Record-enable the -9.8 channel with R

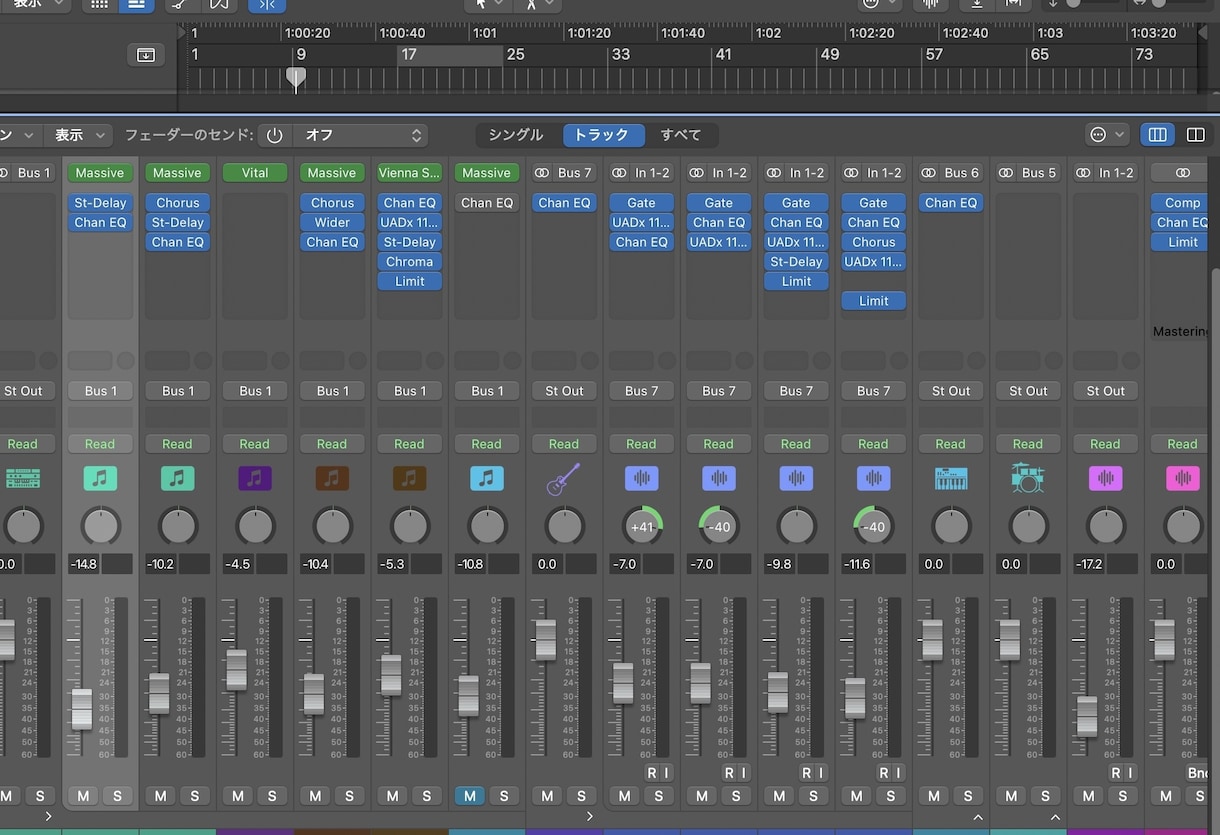click(806, 772)
